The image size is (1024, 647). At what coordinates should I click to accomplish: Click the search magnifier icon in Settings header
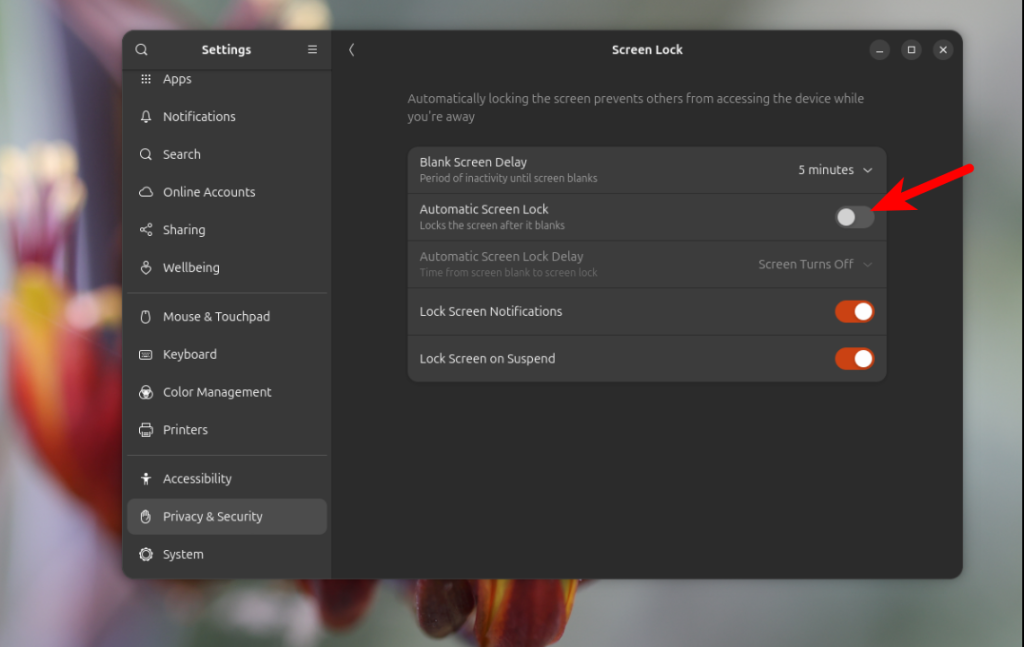(142, 50)
